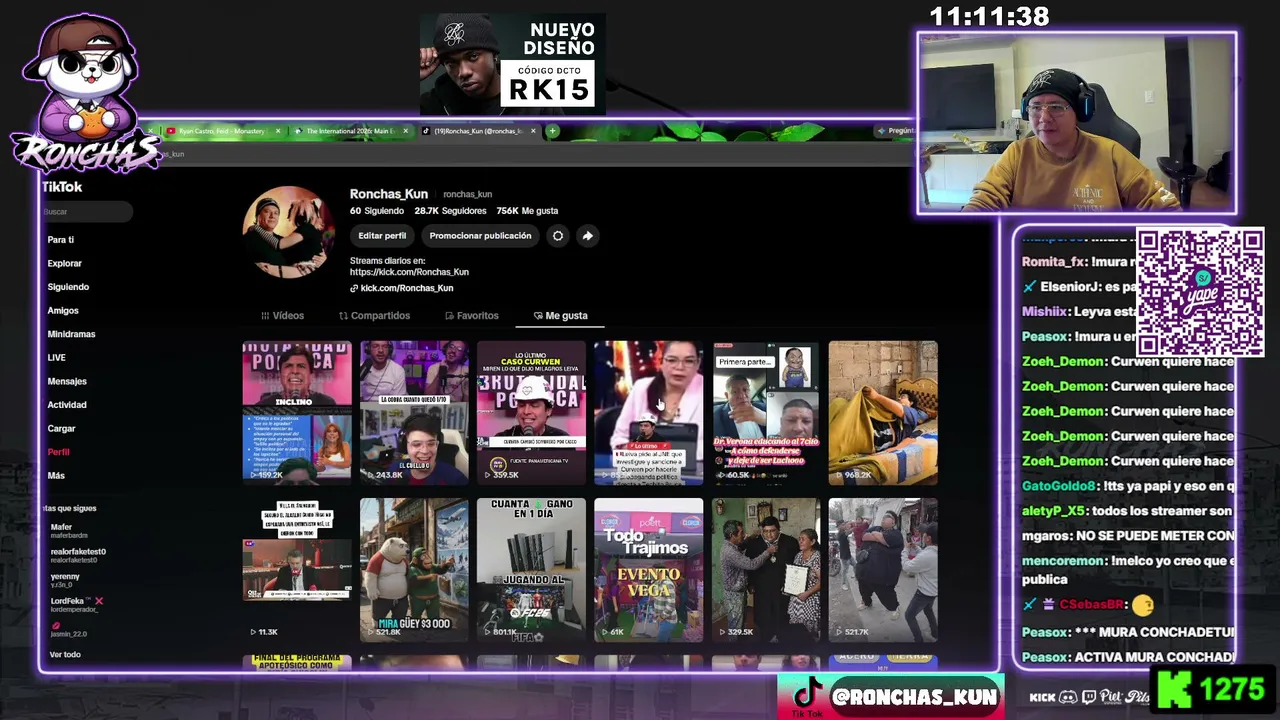Open Mensajes in the TikTok sidebar
This screenshot has width=1280, height=720.
click(67, 381)
